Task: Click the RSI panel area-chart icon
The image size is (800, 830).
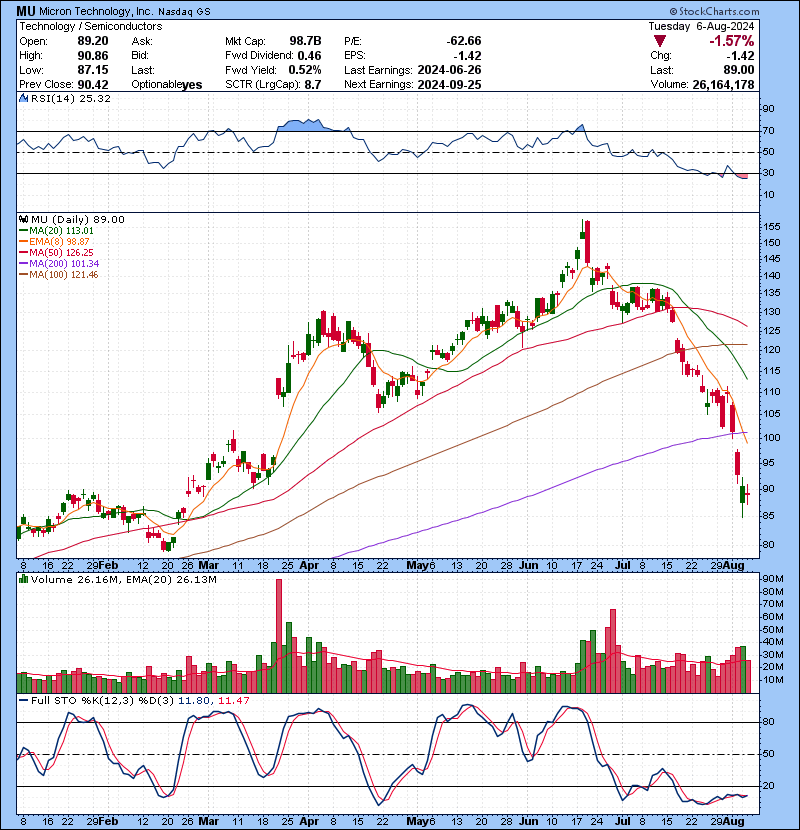Action: [23, 98]
